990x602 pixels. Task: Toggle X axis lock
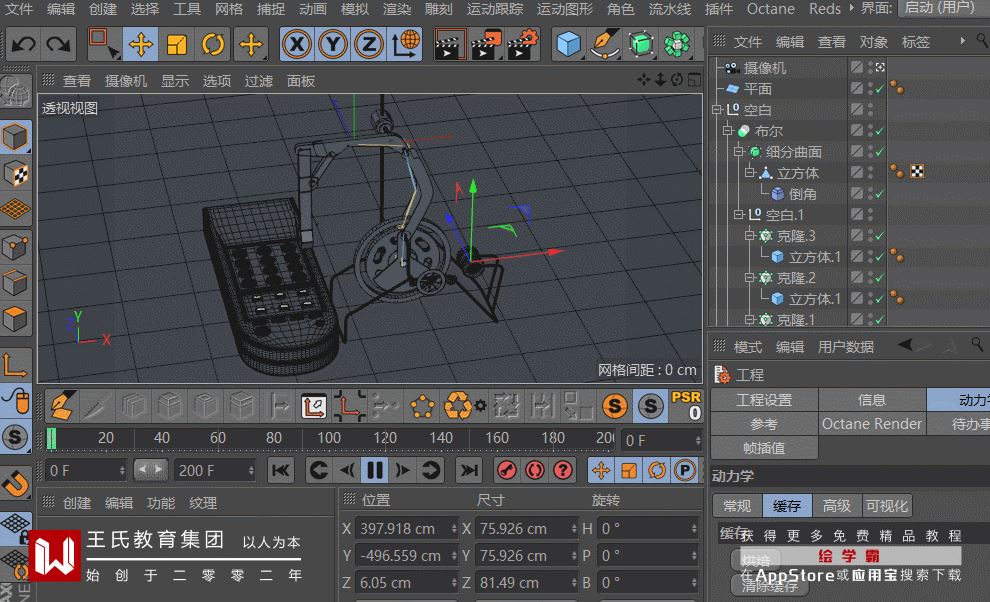tap(295, 44)
